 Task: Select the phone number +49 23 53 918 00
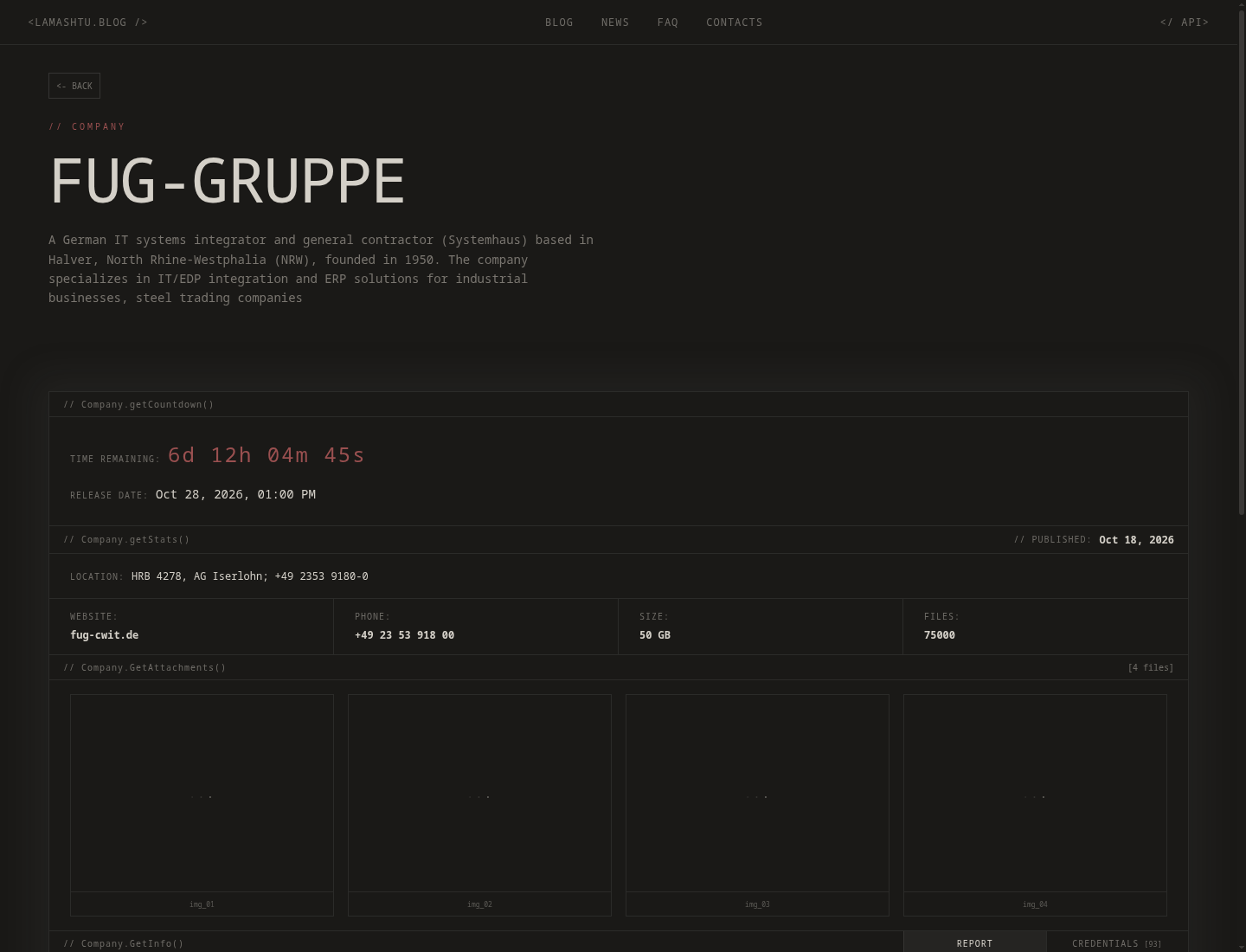click(x=404, y=635)
